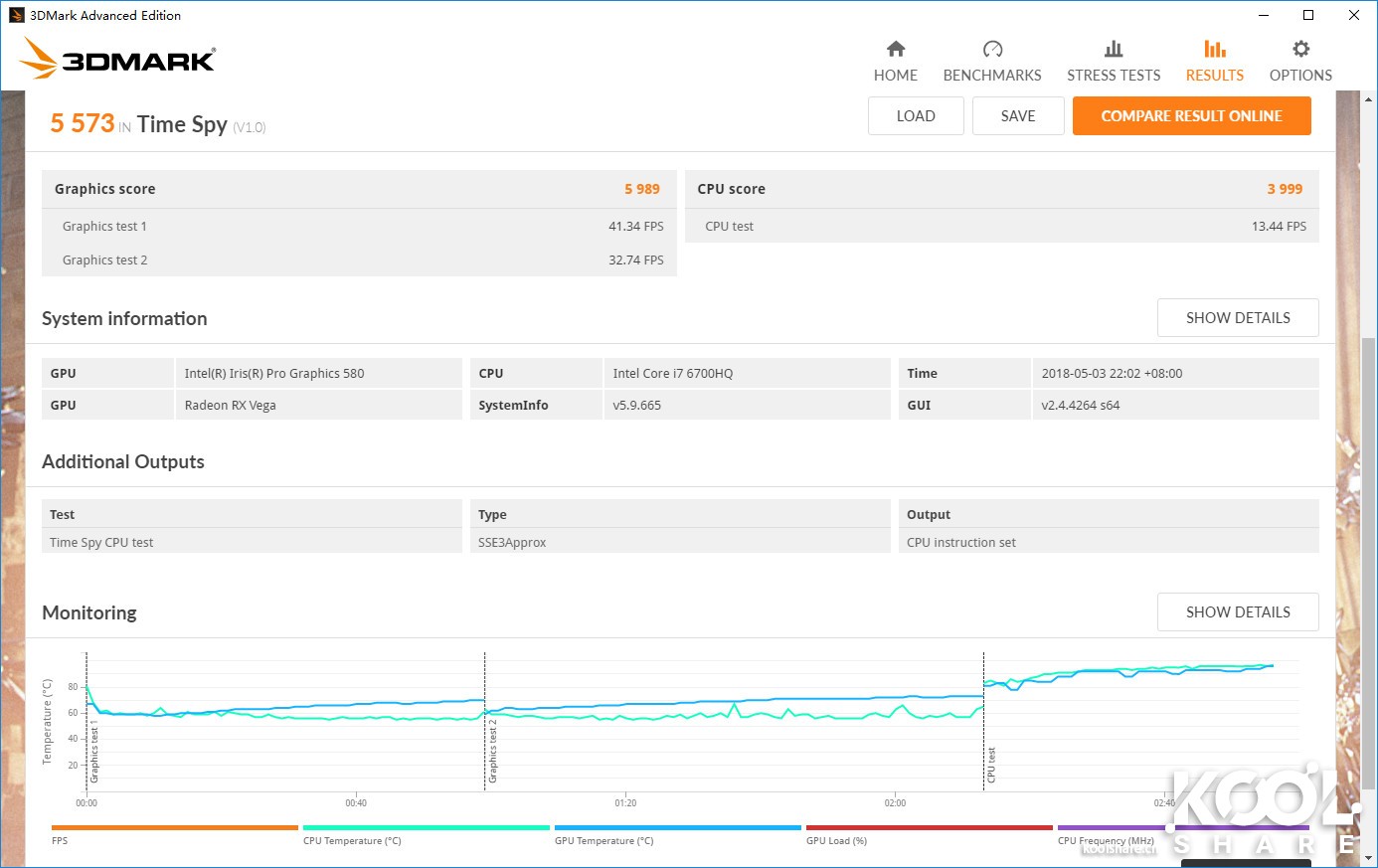Screen dimensions: 1378x868
Task: Open Stress Tests via the chart icon
Action: pos(1114,49)
